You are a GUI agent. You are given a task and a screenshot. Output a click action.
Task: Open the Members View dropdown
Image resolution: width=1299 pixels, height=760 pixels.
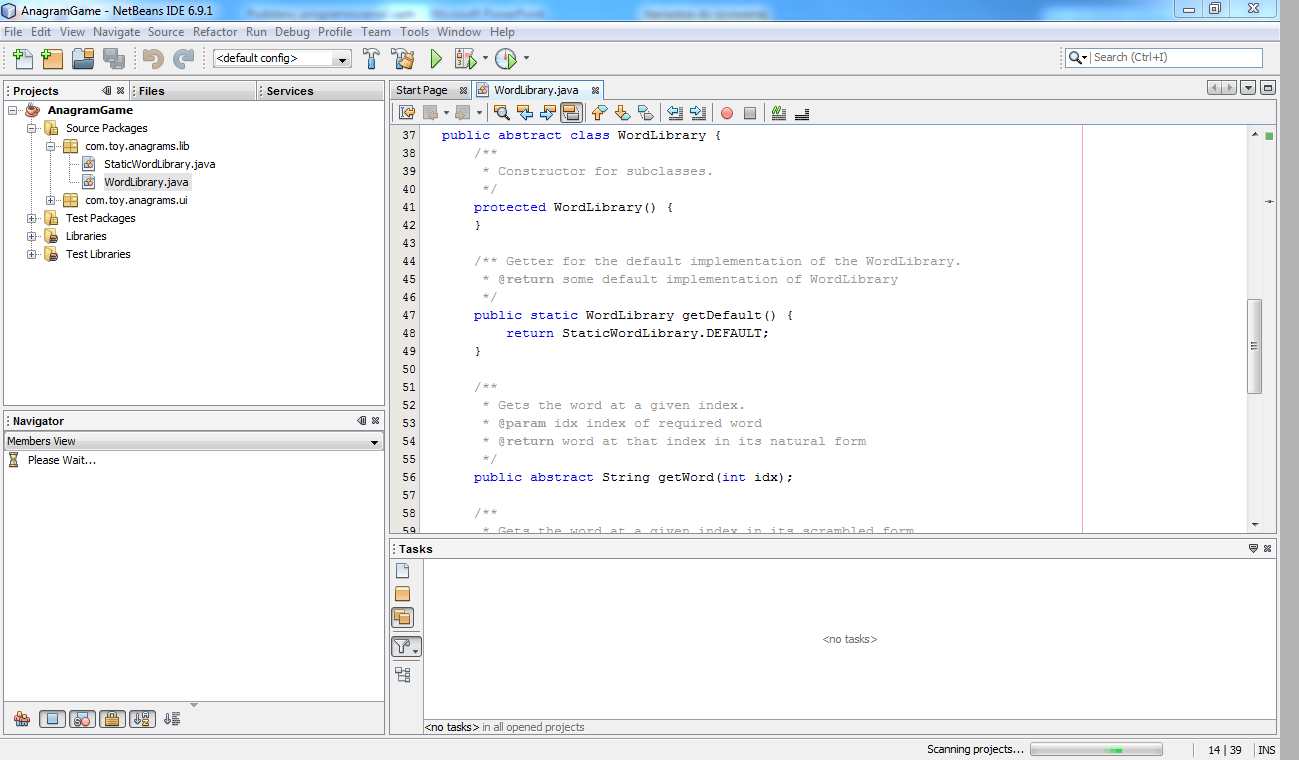(193, 441)
